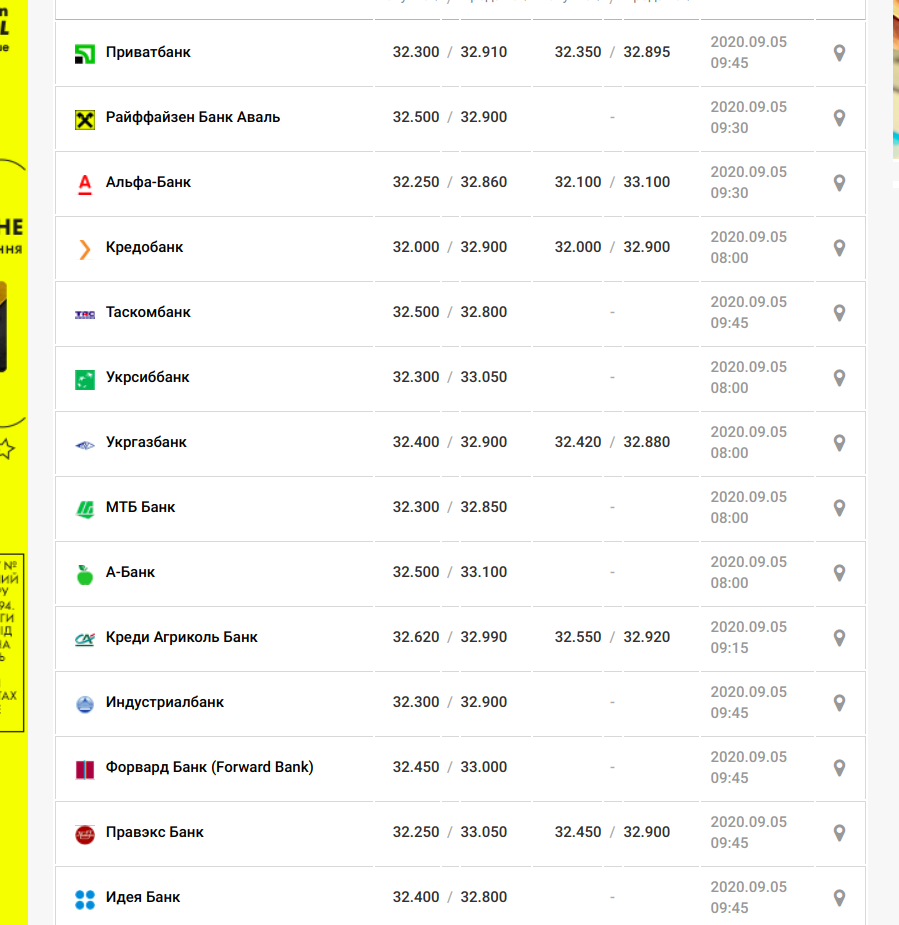Click the Форвард Банк logo icon
The height and width of the screenshot is (925, 899).
[85, 769]
